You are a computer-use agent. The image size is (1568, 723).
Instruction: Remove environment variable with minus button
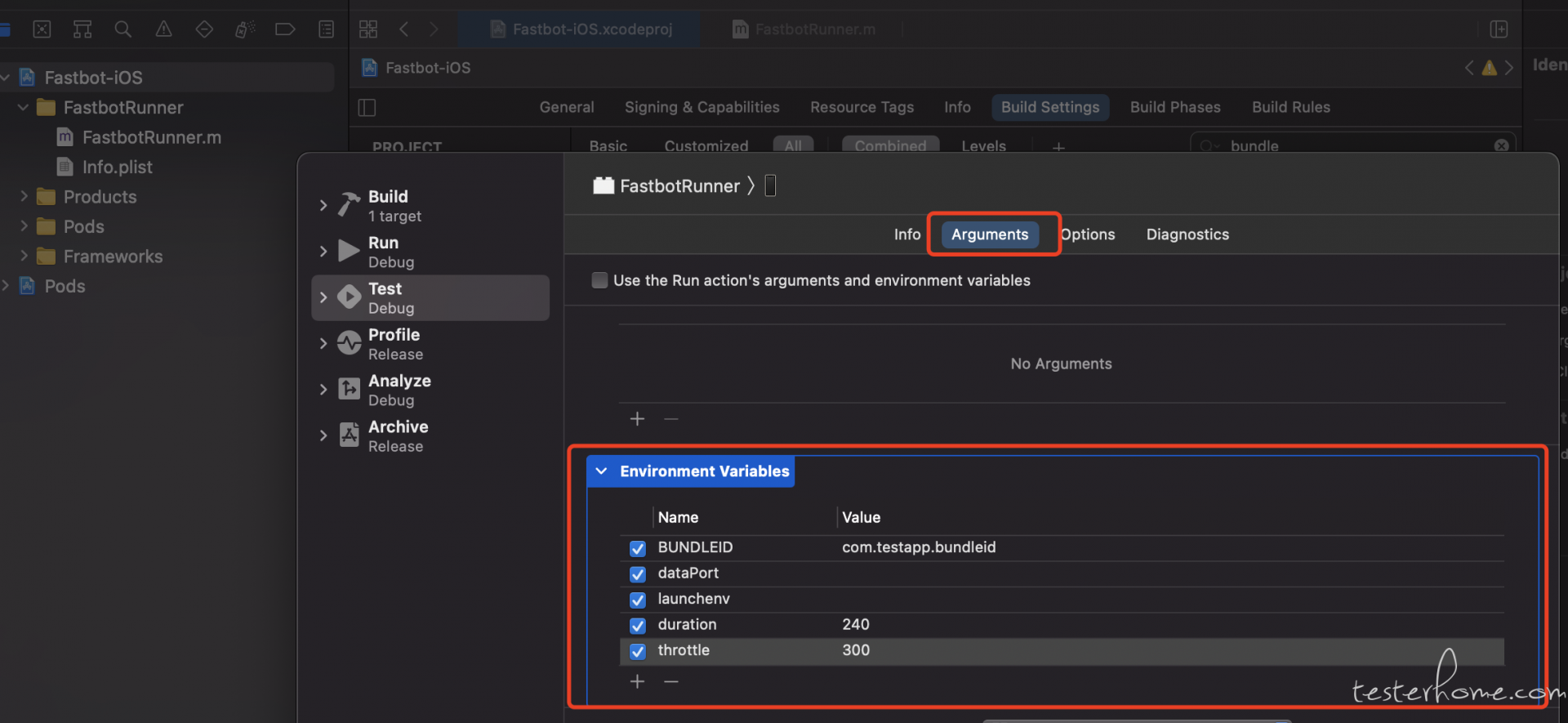pos(671,681)
